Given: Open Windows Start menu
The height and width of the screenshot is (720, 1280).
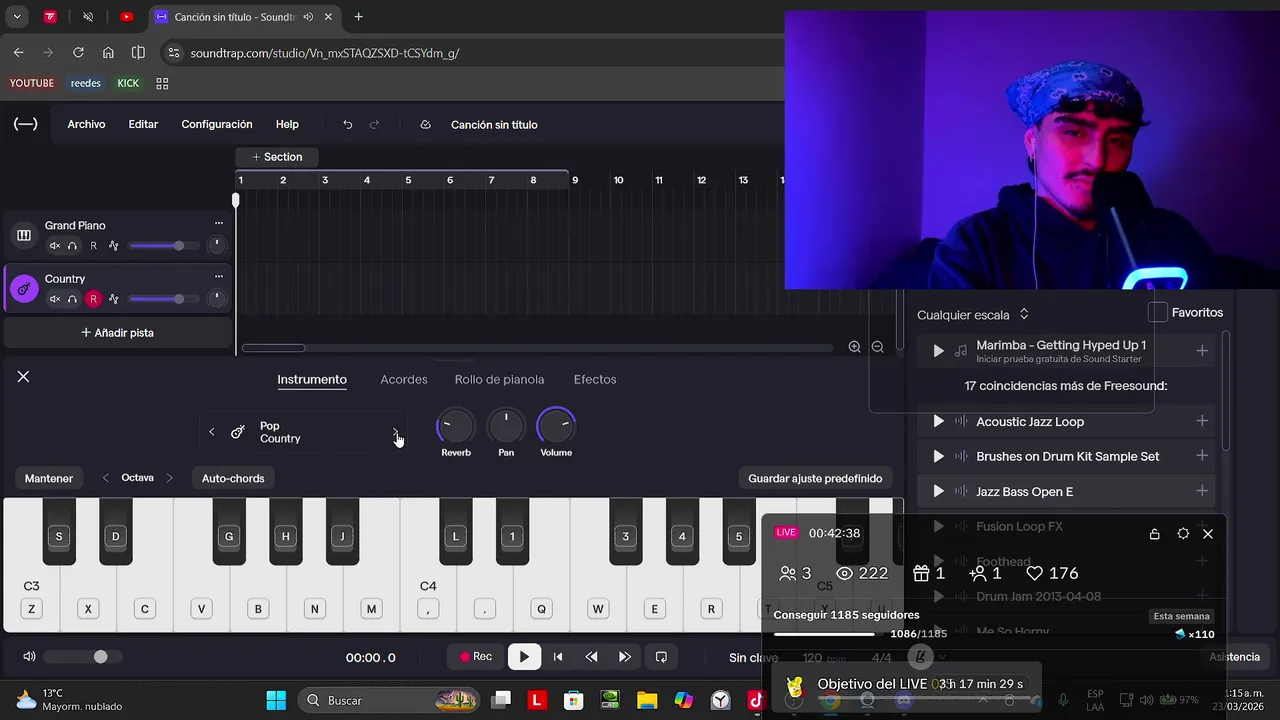Looking at the screenshot, I should [x=276, y=700].
